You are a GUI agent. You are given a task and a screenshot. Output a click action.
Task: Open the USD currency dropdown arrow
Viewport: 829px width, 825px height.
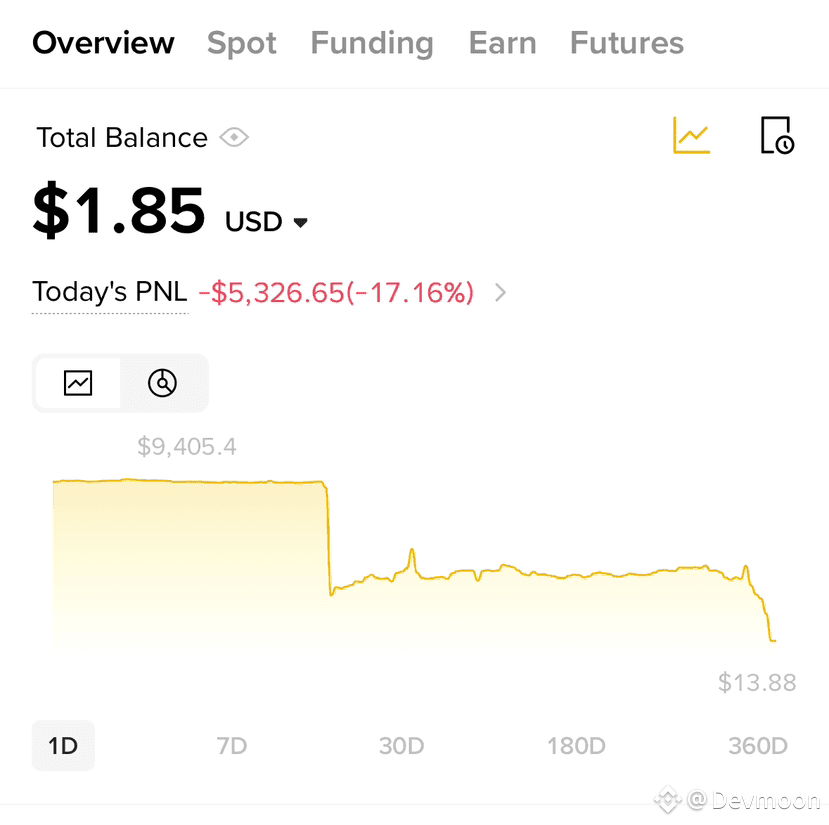pyautogui.click(x=300, y=223)
